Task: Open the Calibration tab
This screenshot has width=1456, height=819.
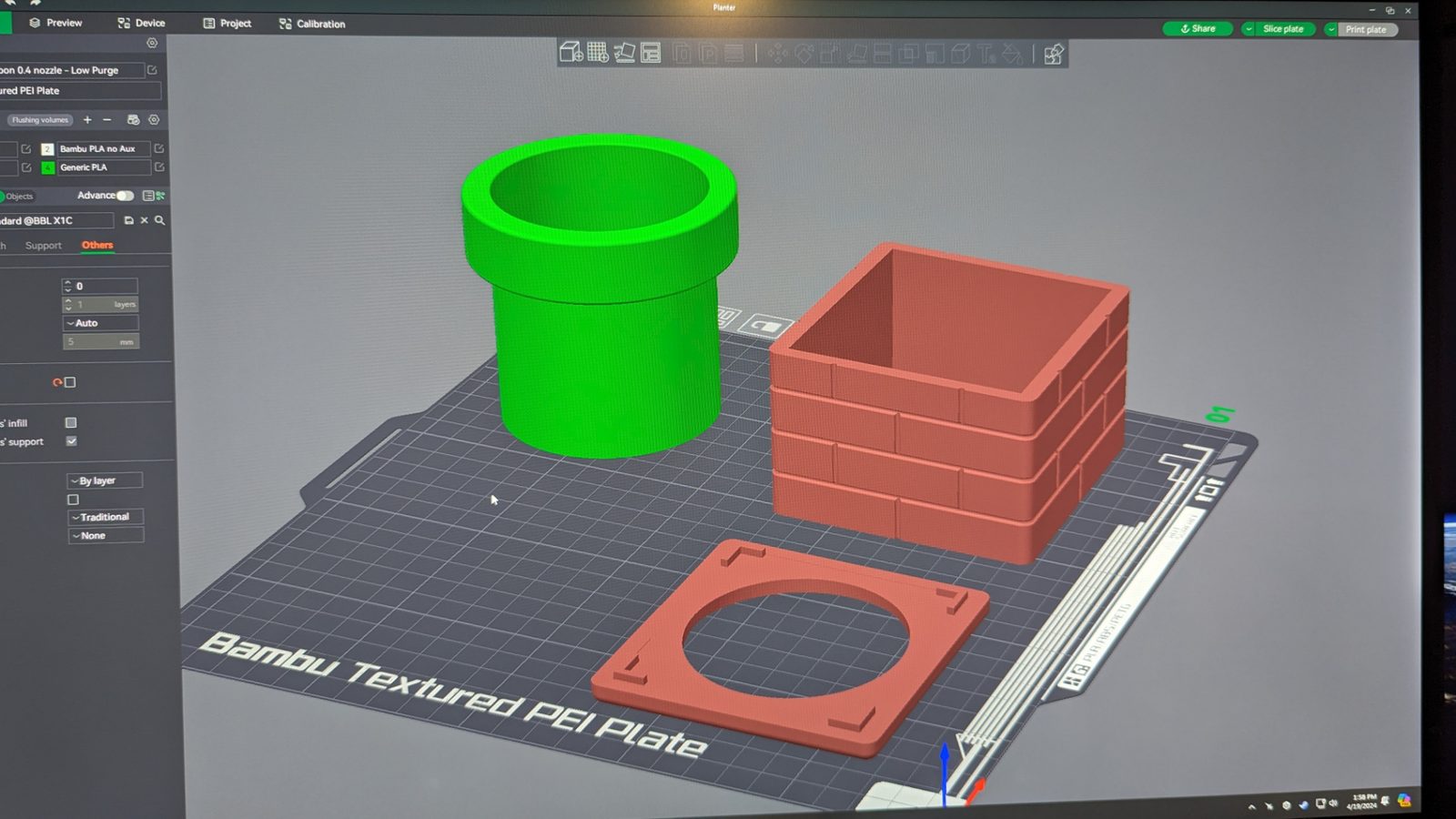Action: tap(312, 24)
